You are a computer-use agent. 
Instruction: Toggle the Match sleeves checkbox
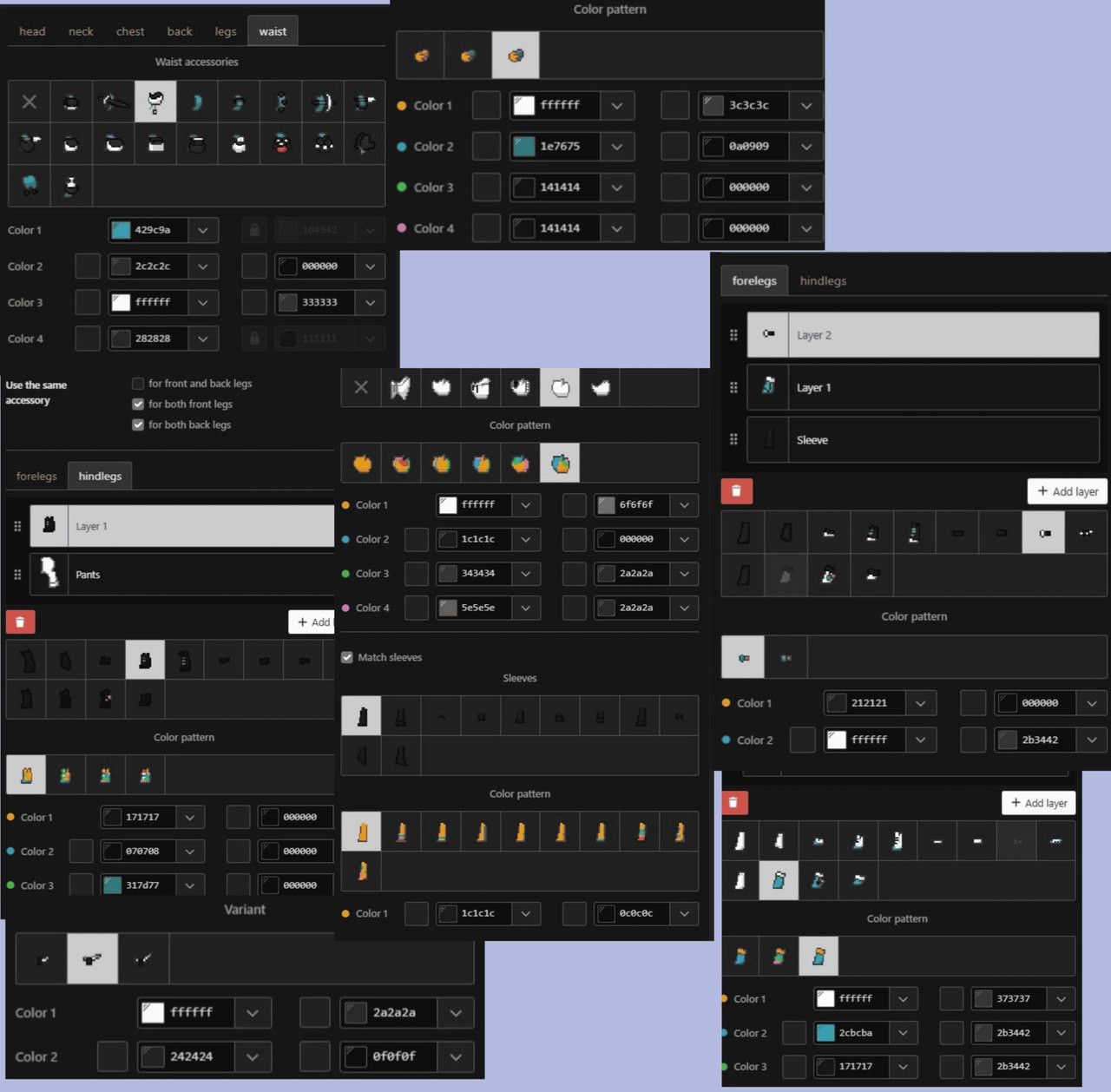[x=347, y=658]
